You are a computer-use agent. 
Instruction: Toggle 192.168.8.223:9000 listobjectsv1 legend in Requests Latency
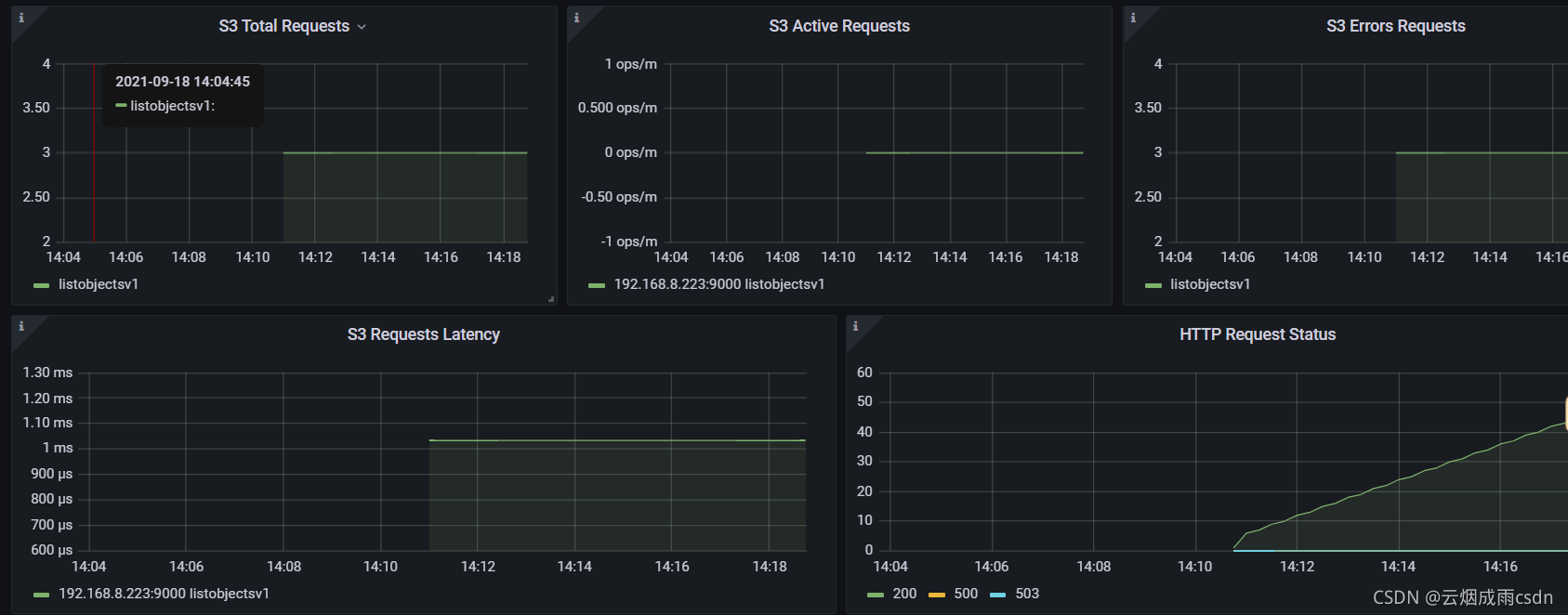click(164, 594)
